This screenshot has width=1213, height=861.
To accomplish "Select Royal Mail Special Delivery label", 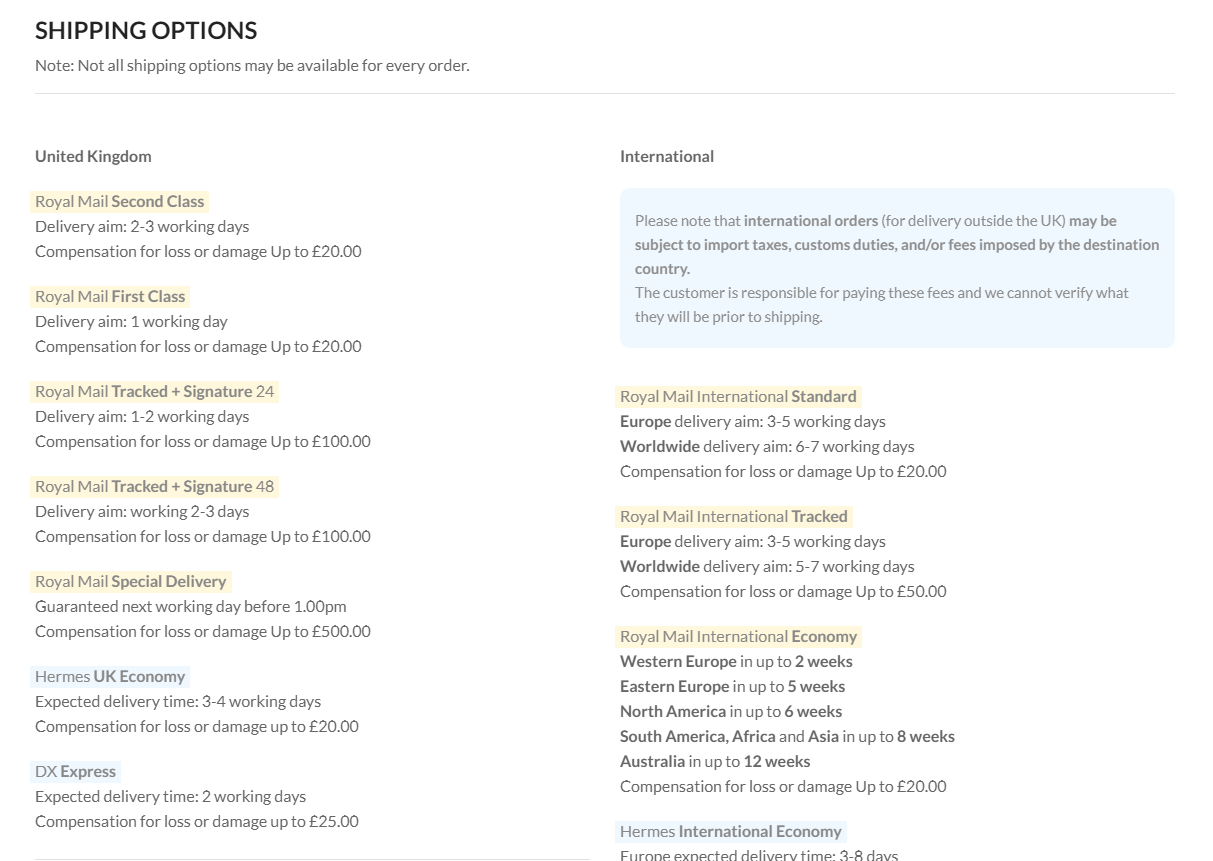I will pos(131,581).
